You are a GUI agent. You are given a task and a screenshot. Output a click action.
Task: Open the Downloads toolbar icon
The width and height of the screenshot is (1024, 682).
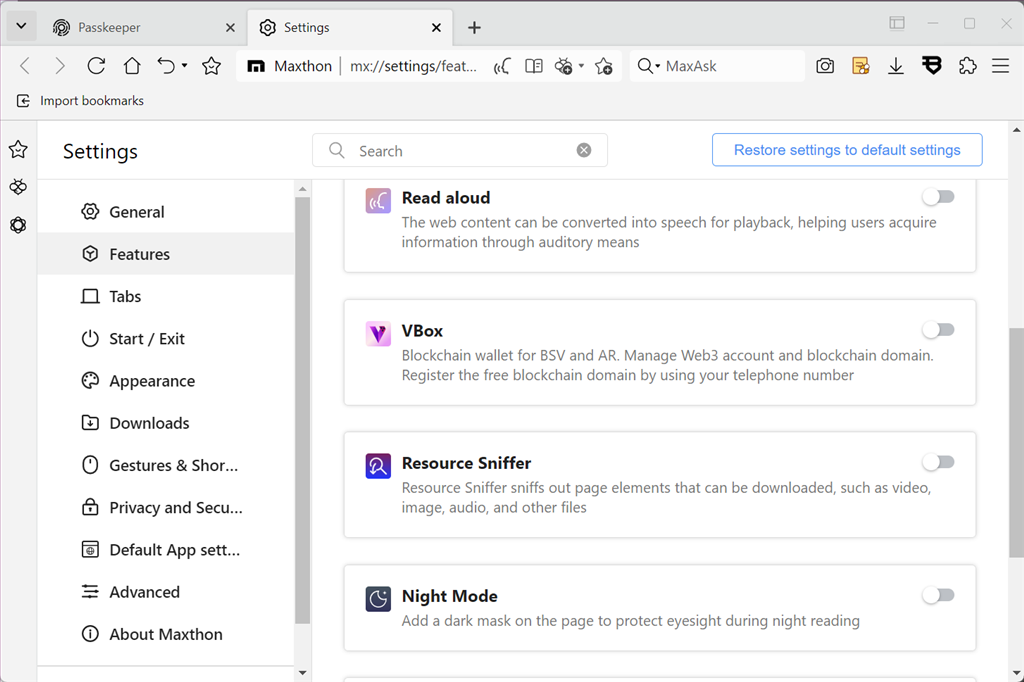click(x=896, y=66)
